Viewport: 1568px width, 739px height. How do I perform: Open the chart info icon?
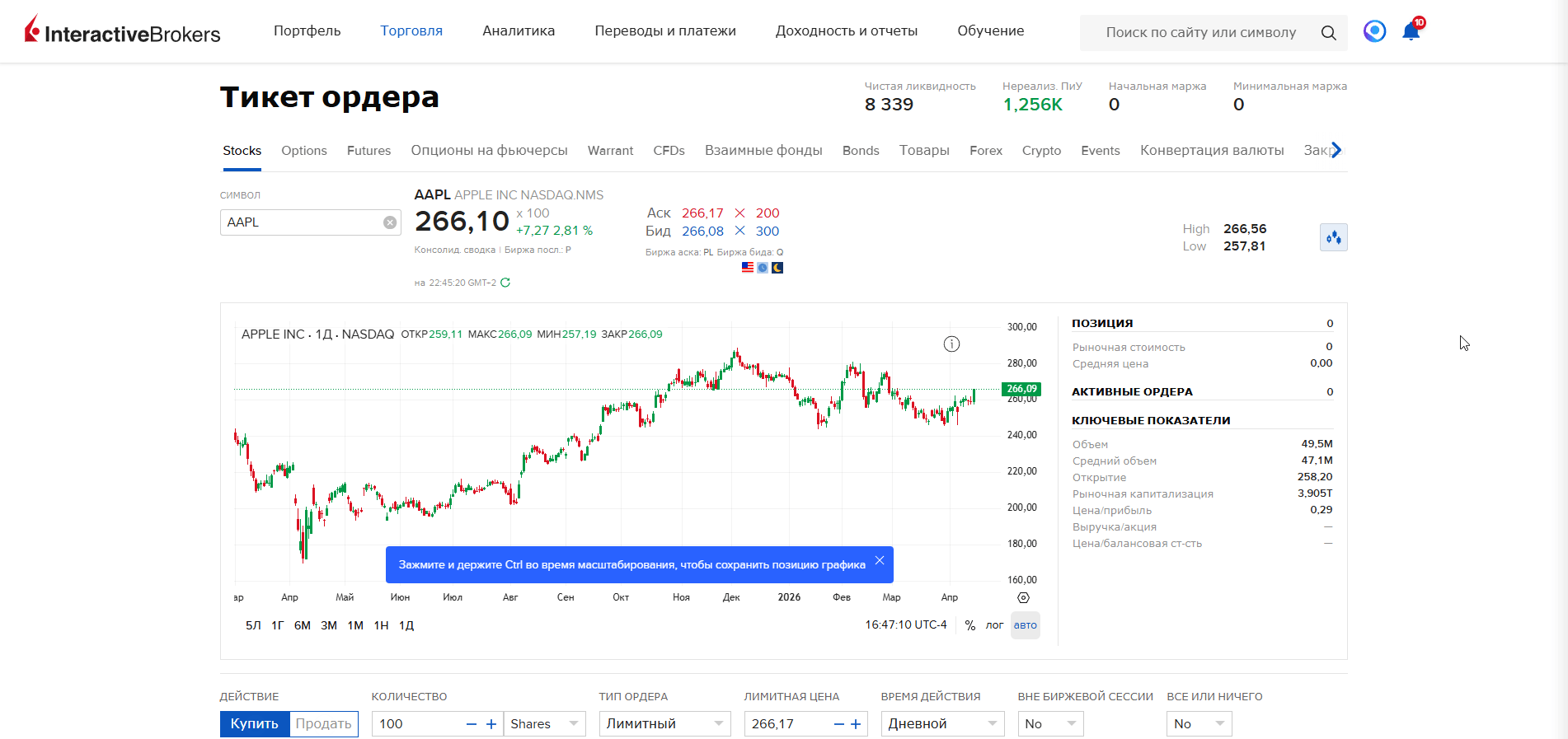[x=951, y=344]
